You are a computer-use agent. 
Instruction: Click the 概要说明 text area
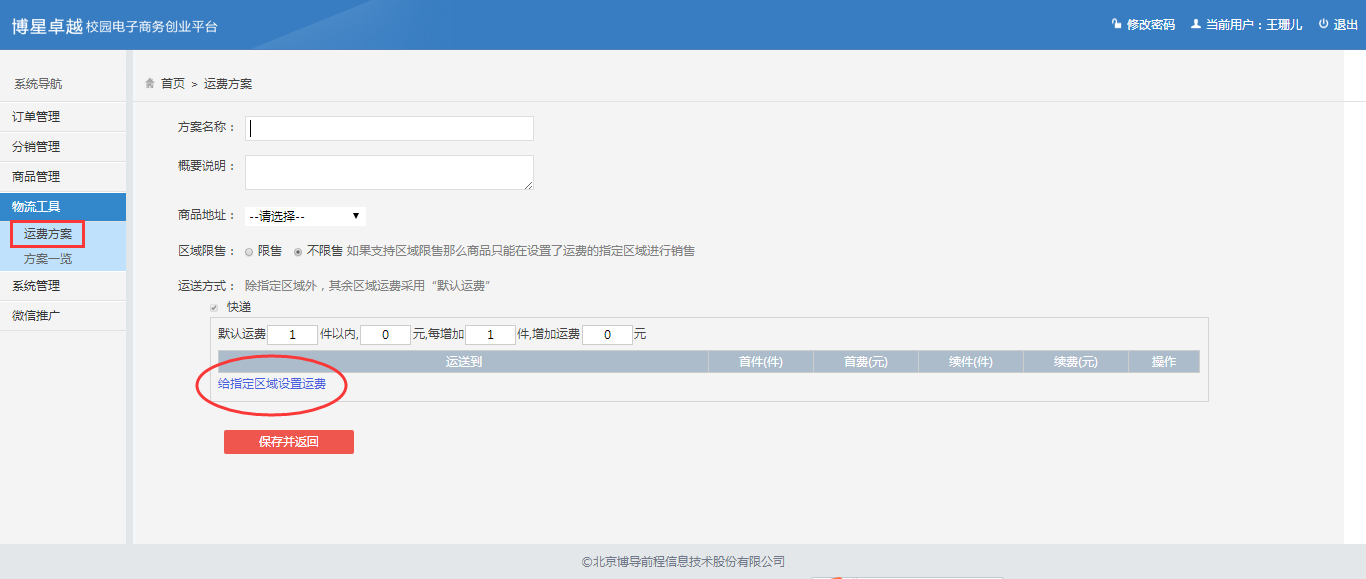(389, 172)
